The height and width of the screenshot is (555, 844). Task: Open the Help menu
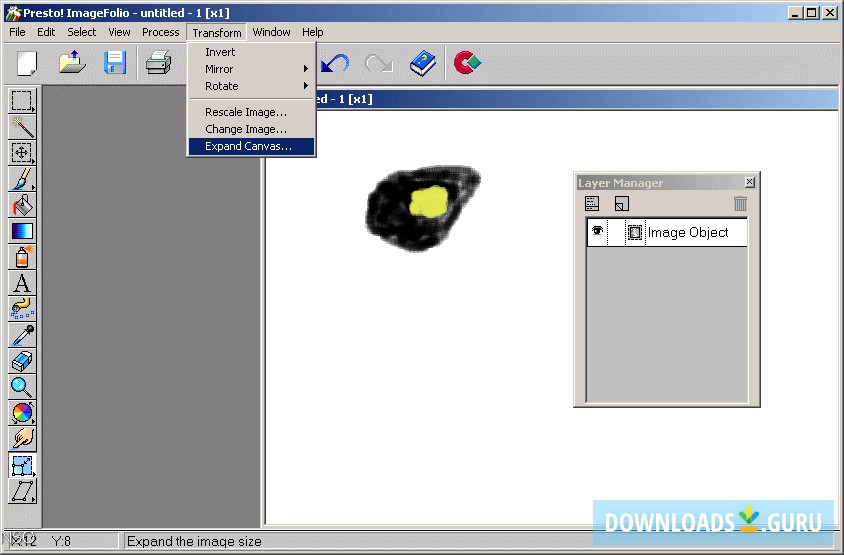pyautogui.click(x=313, y=32)
